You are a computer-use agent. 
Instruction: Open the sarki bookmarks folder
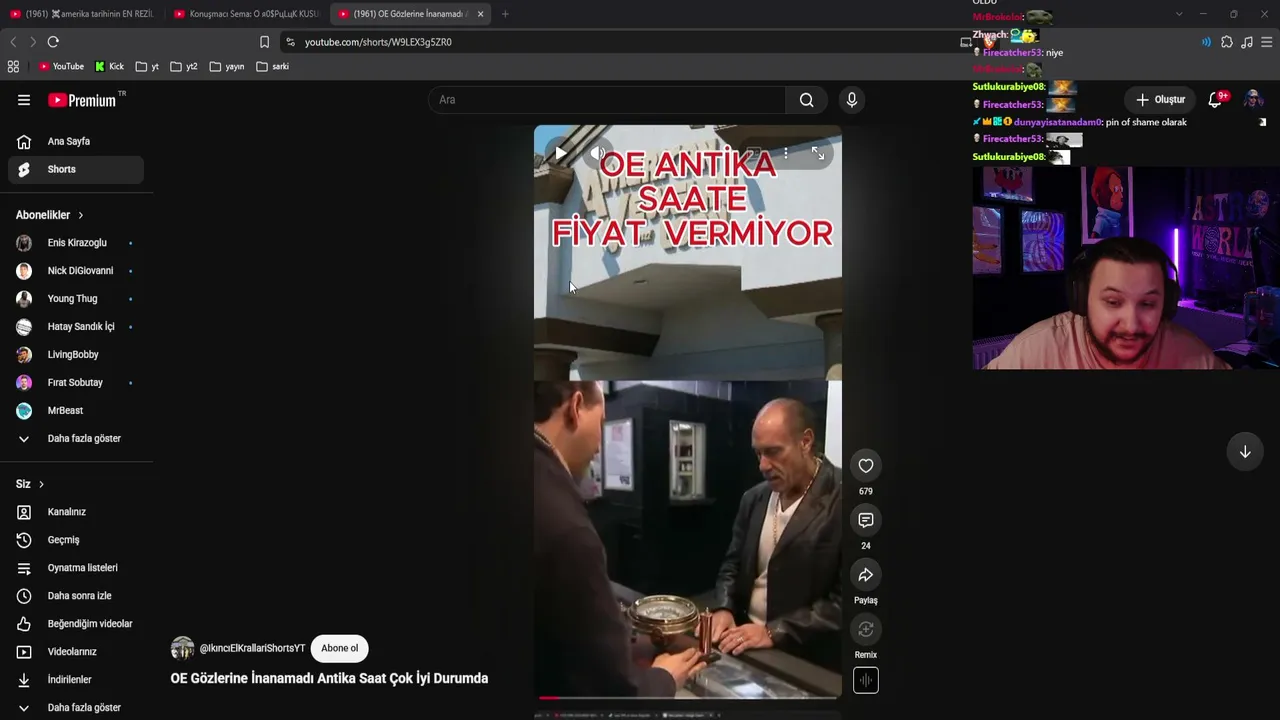272,67
